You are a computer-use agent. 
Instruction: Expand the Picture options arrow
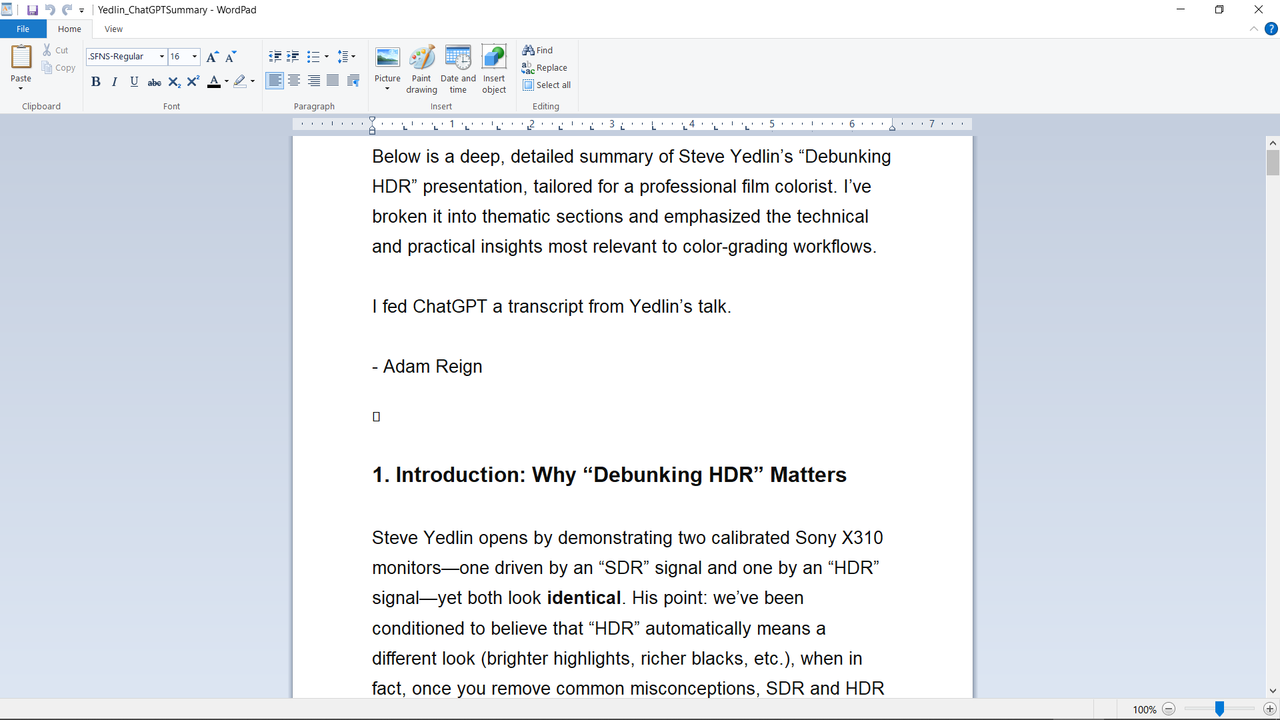tap(387, 89)
